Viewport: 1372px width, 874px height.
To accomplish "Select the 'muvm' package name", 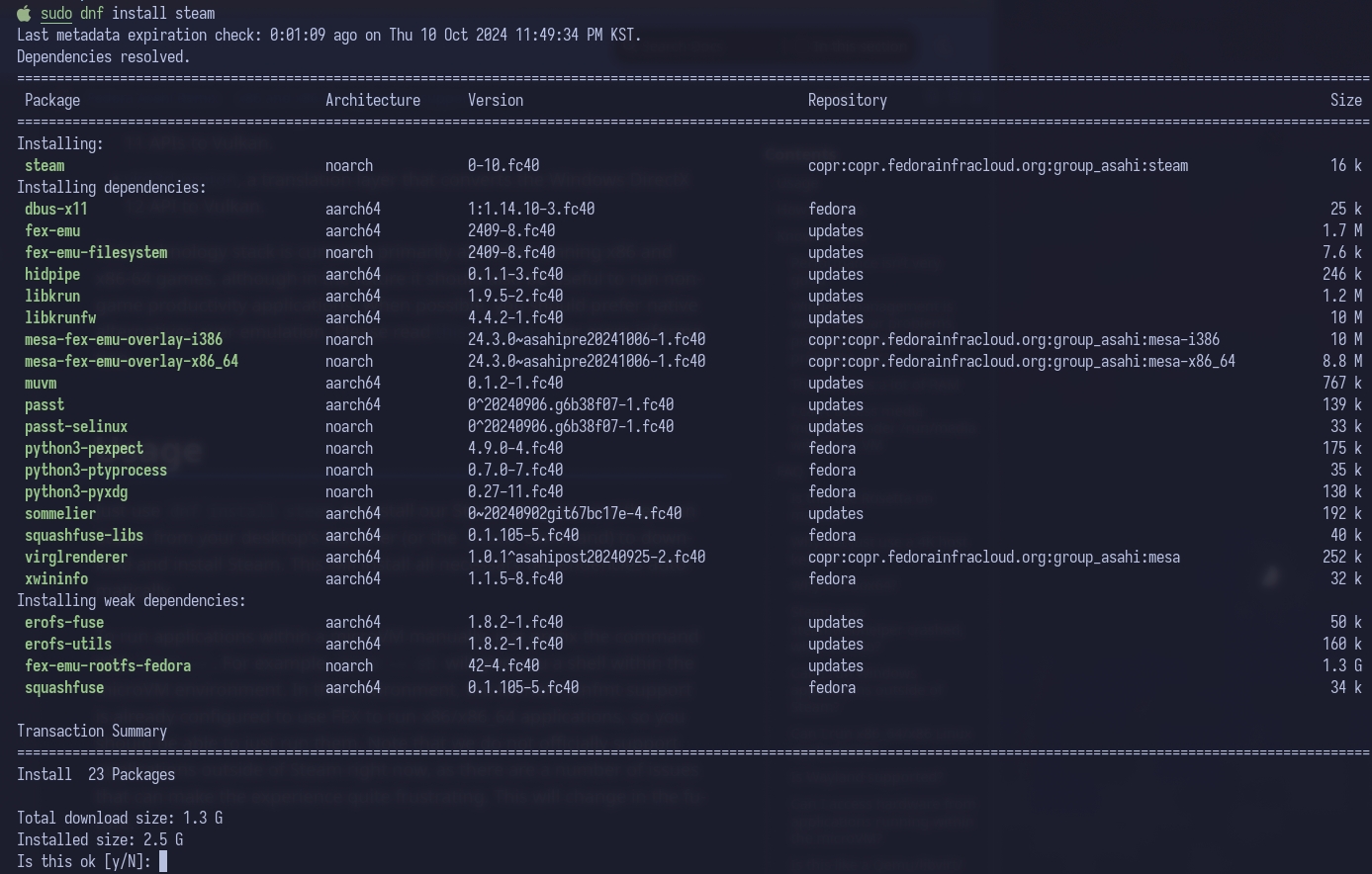I will (x=41, y=383).
